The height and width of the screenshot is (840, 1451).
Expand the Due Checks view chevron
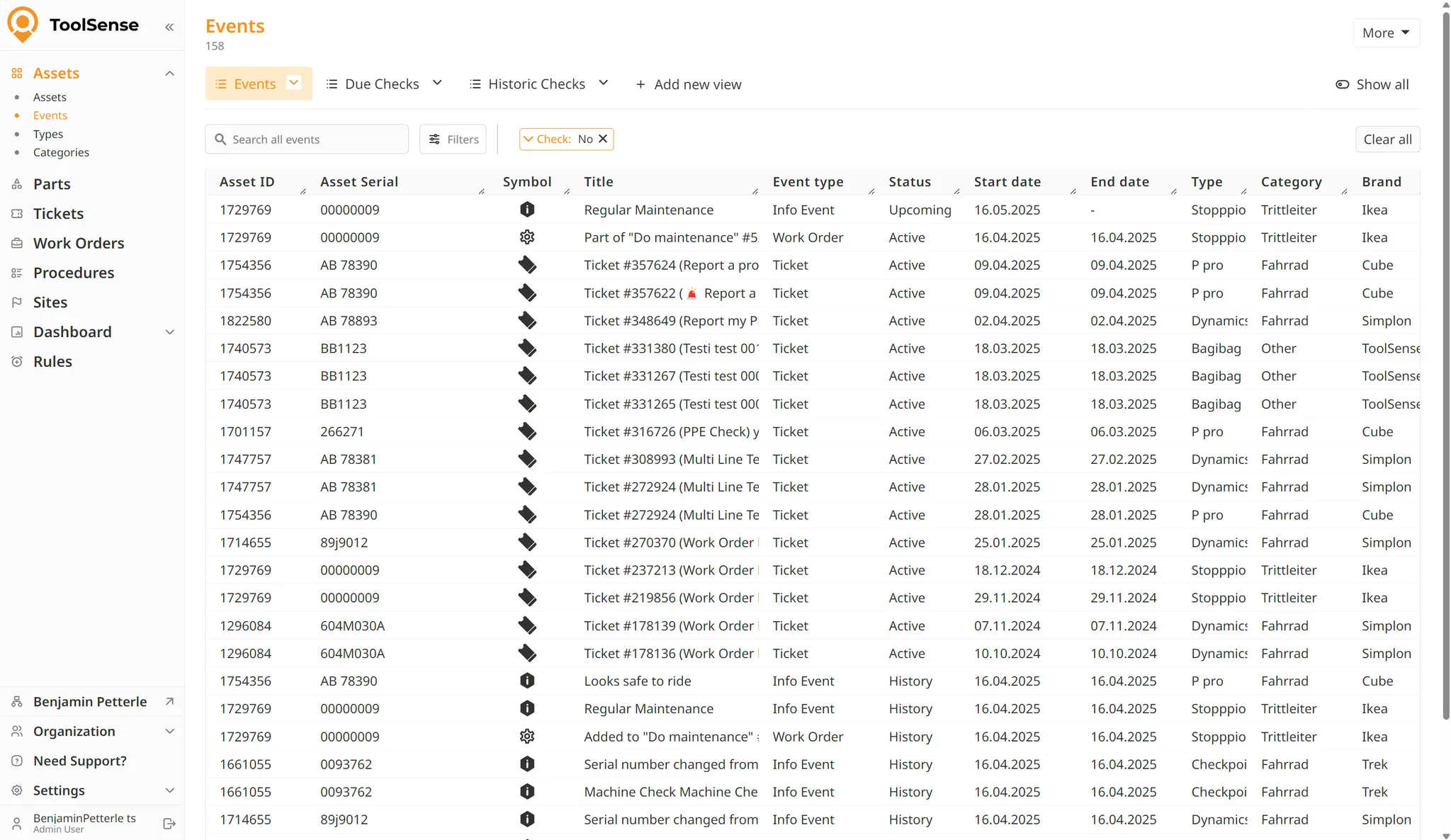(437, 83)
